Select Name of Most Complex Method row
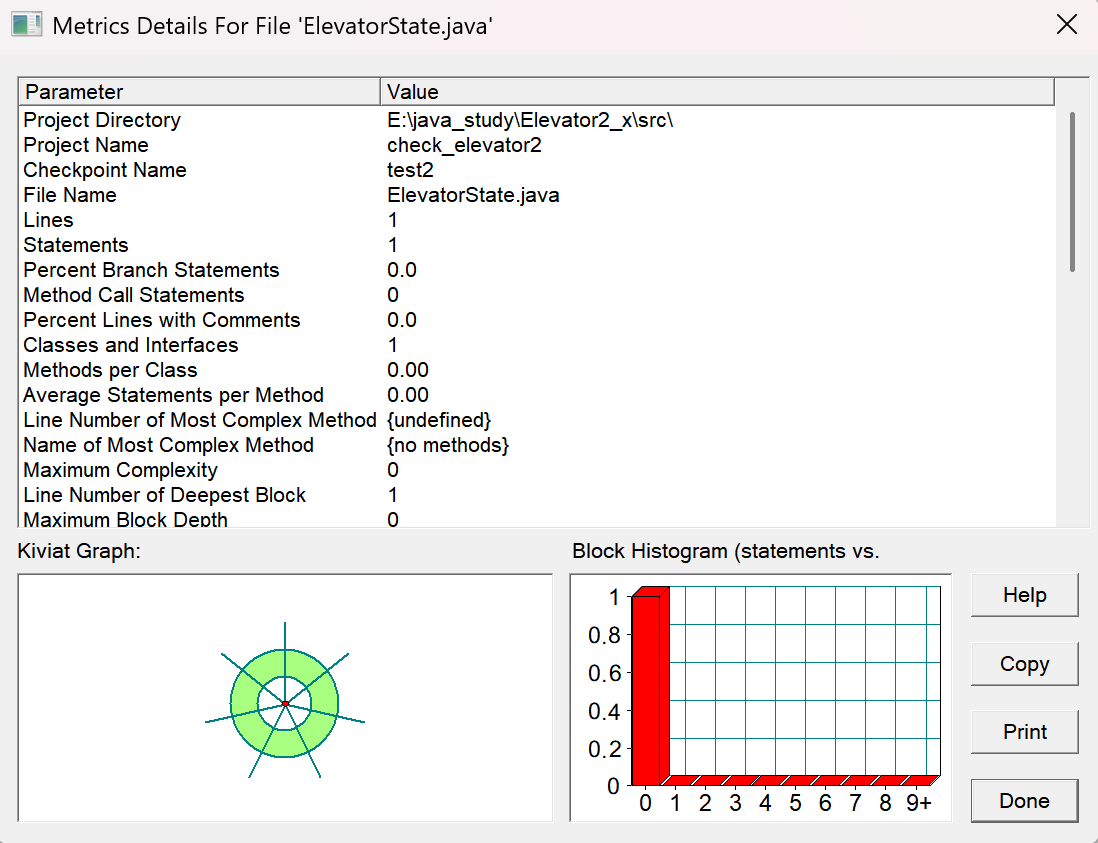The image size is (1098, 843). click(x=538, y=445)
